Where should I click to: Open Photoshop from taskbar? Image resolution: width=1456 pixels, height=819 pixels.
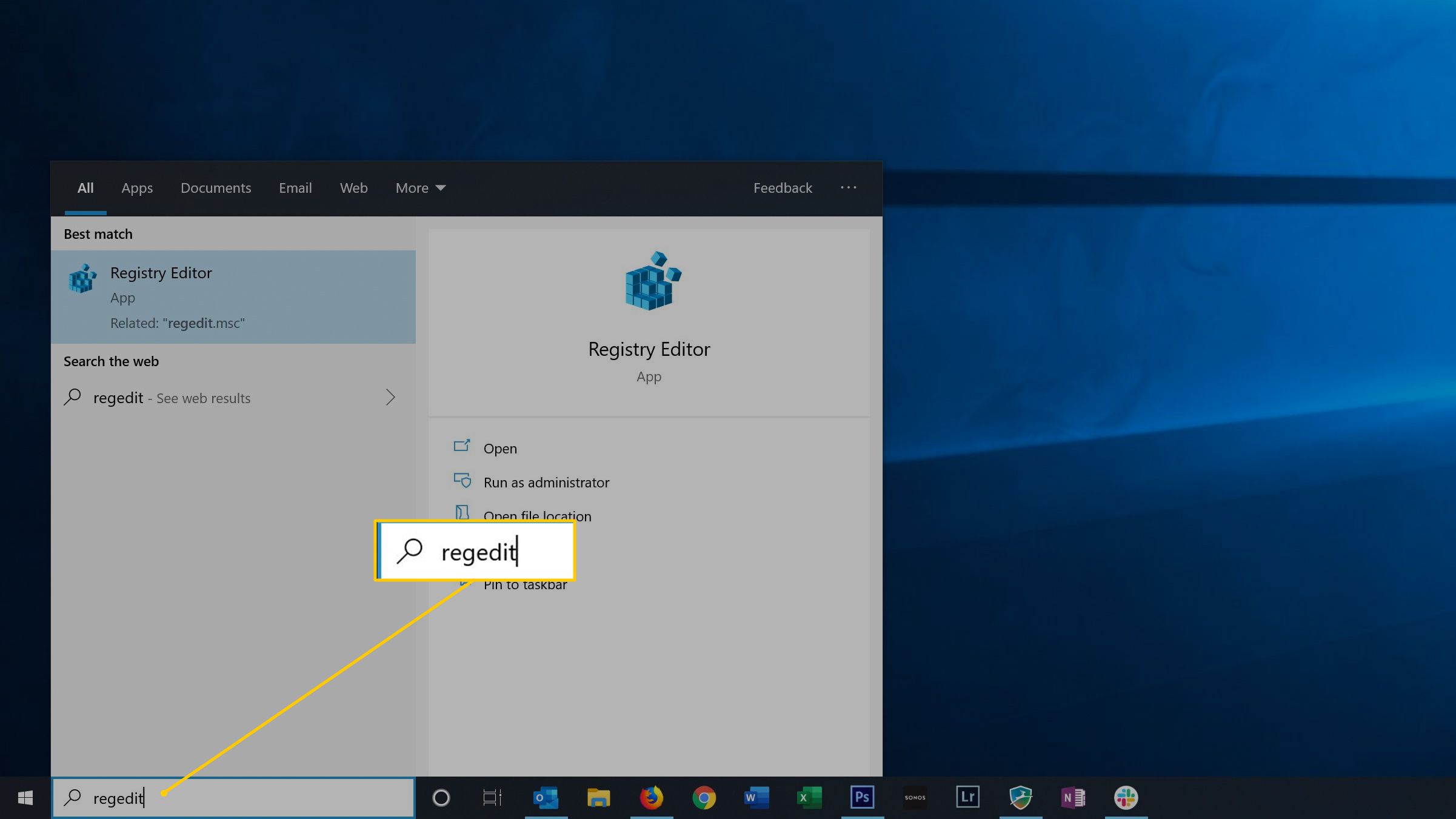pyautogui.click(x=861, y=797)
